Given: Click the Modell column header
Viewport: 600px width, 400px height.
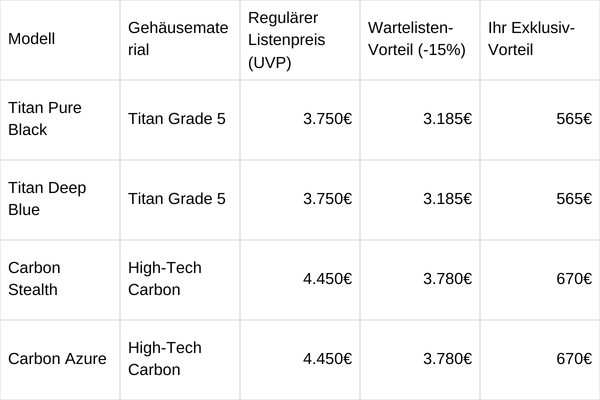Looking at the screenshot, I should (31, 39).
